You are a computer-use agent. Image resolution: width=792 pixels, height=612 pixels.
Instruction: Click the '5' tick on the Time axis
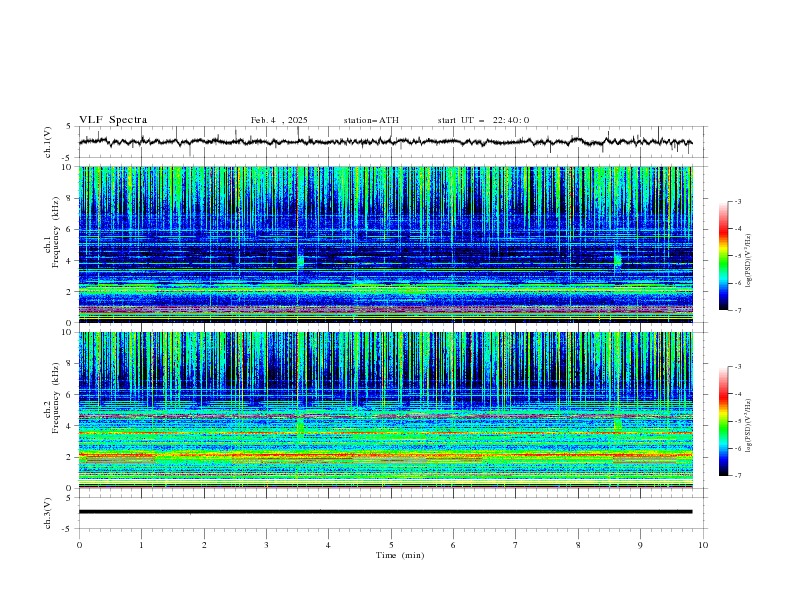coord(391,545)
